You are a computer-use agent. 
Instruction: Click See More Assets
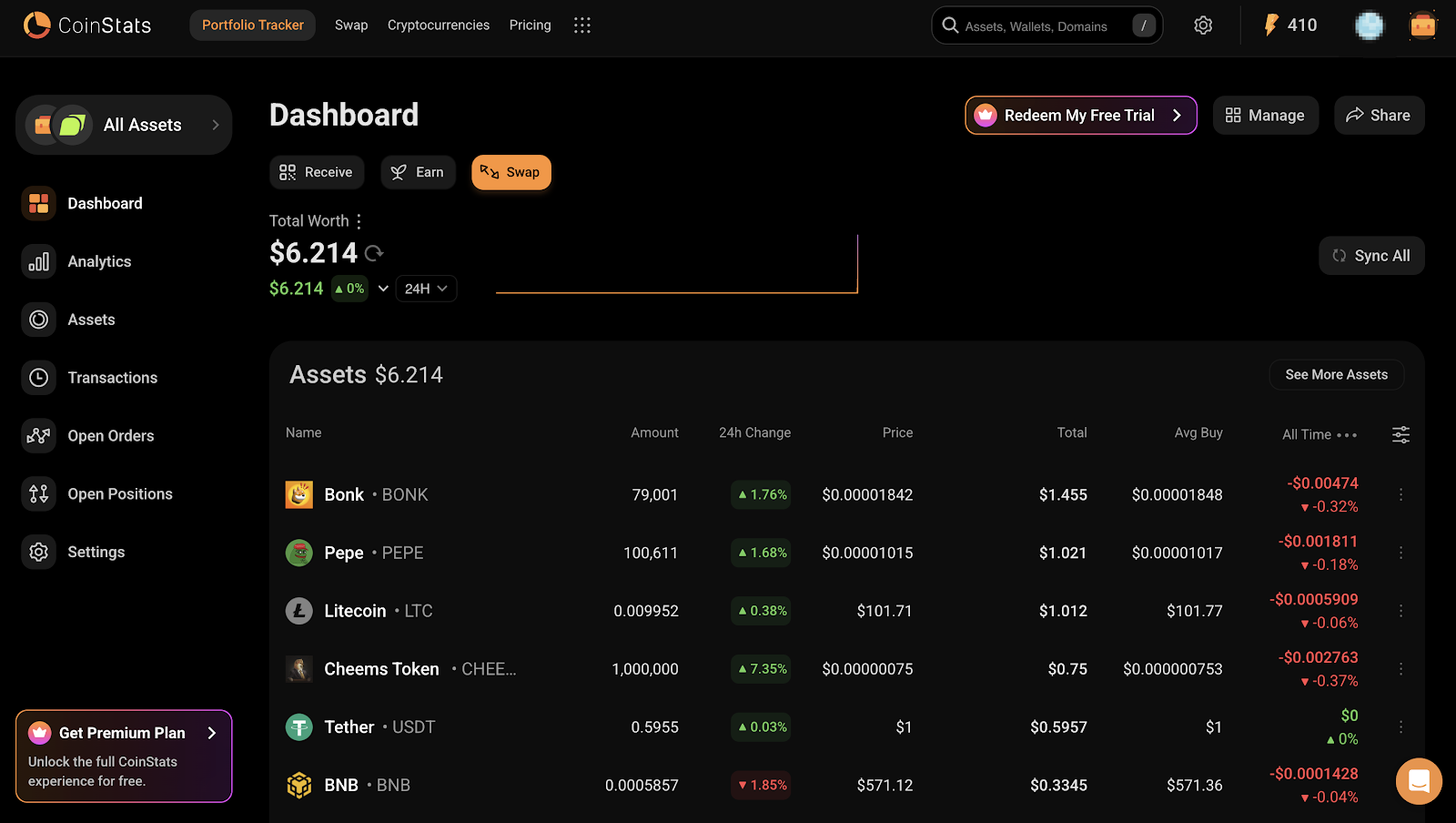(1337, 375)
